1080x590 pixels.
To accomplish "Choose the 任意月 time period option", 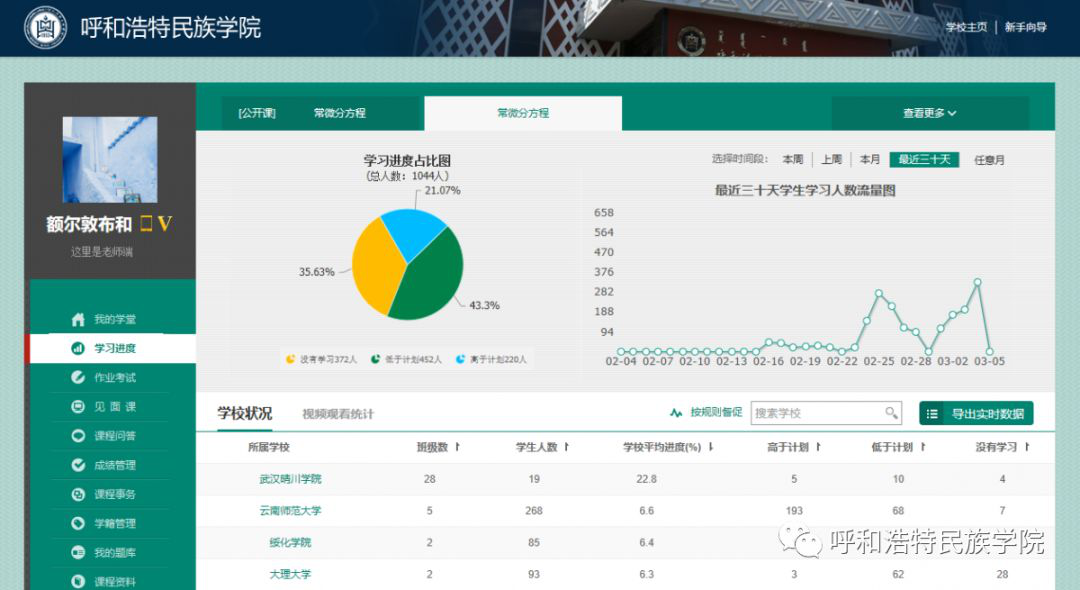I will point(989,159).
